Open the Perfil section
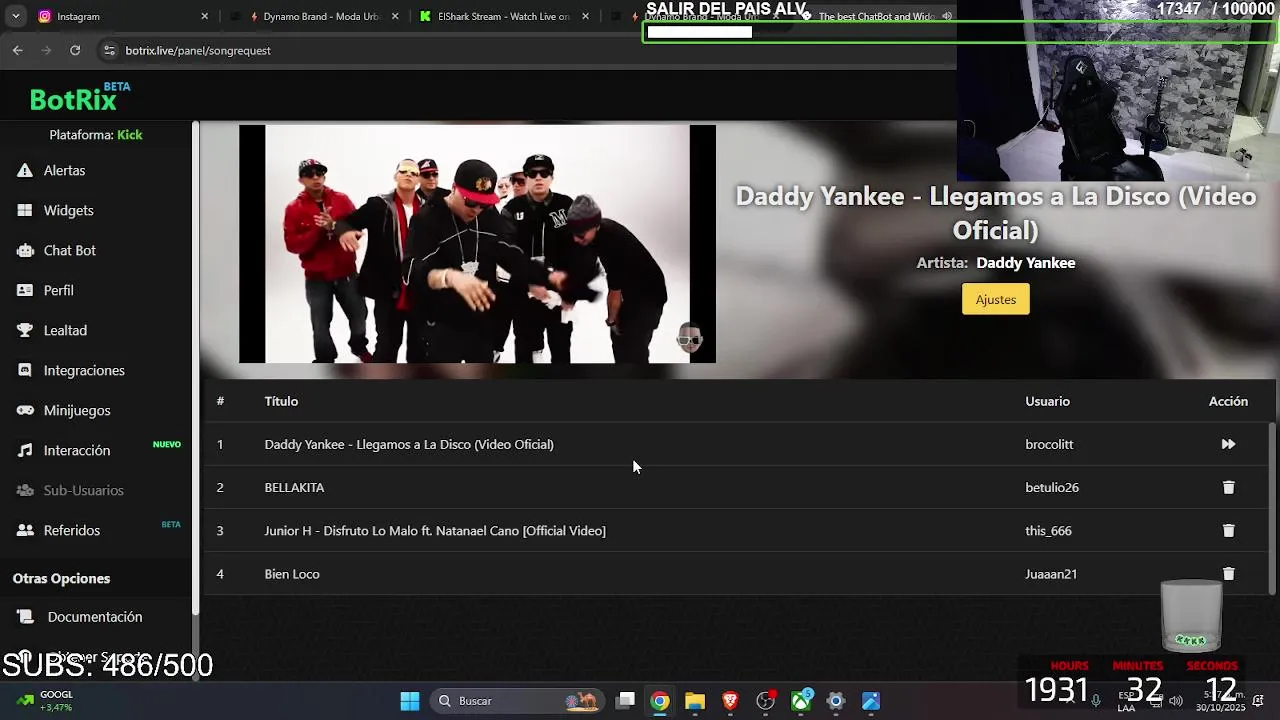The image size is (1280, 720). click(58, 291)
